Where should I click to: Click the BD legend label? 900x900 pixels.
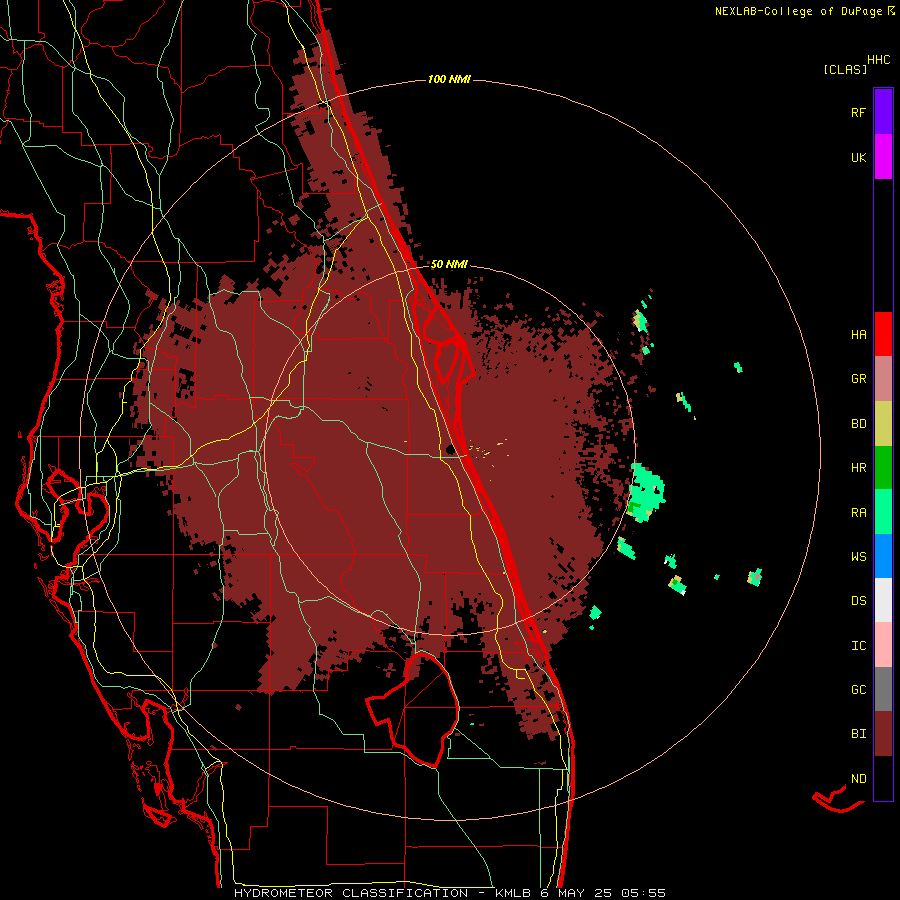pyautogui.click(x=858, y=424)
